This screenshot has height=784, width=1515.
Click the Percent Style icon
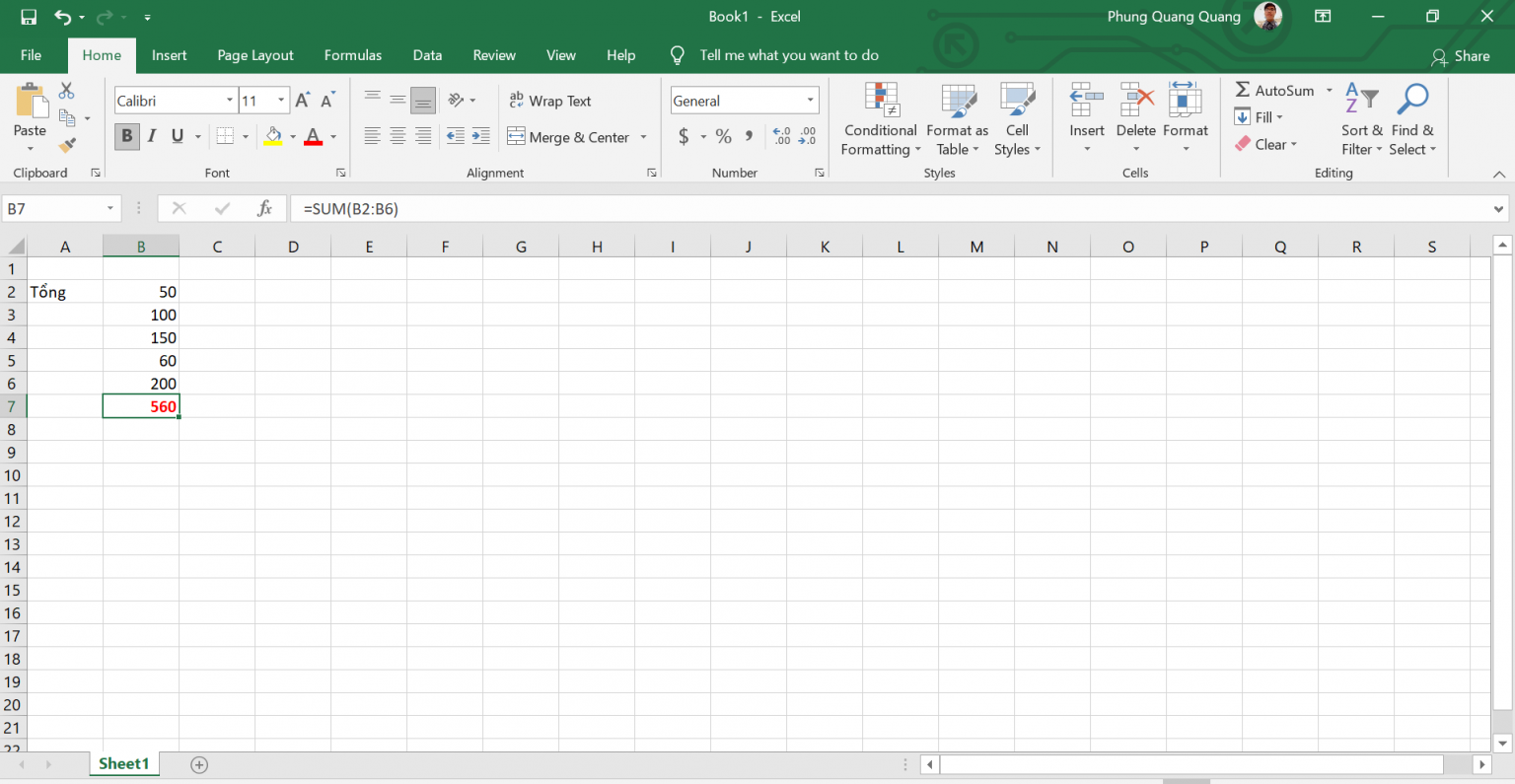point(724,136)
